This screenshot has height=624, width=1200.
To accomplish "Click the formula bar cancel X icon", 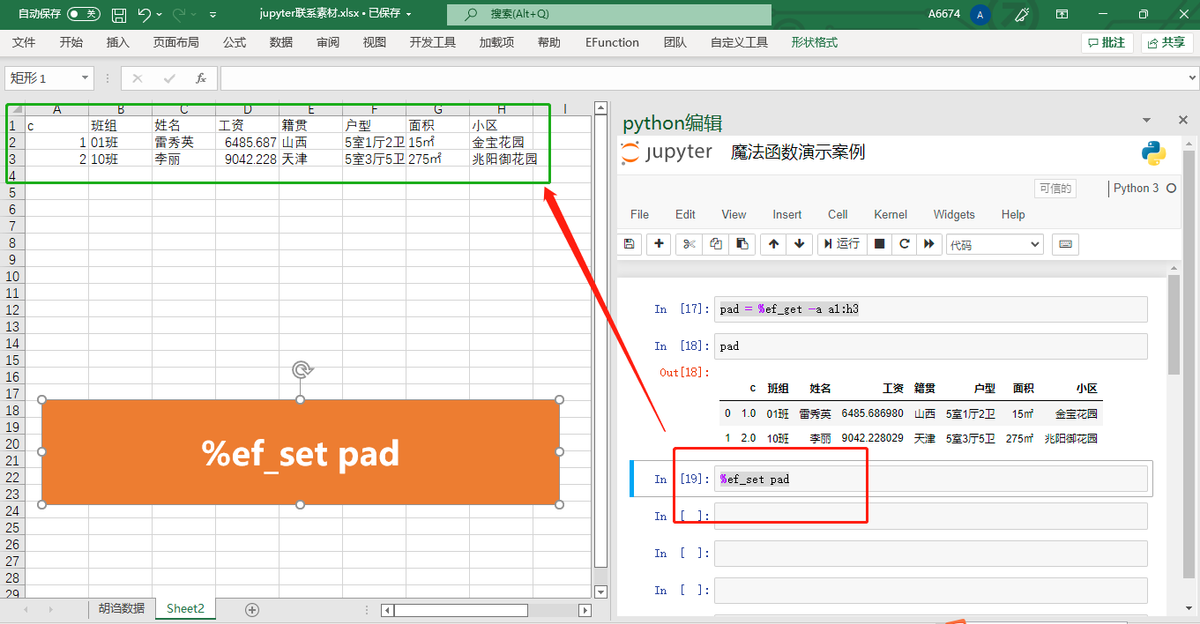I will coord(137,78).
